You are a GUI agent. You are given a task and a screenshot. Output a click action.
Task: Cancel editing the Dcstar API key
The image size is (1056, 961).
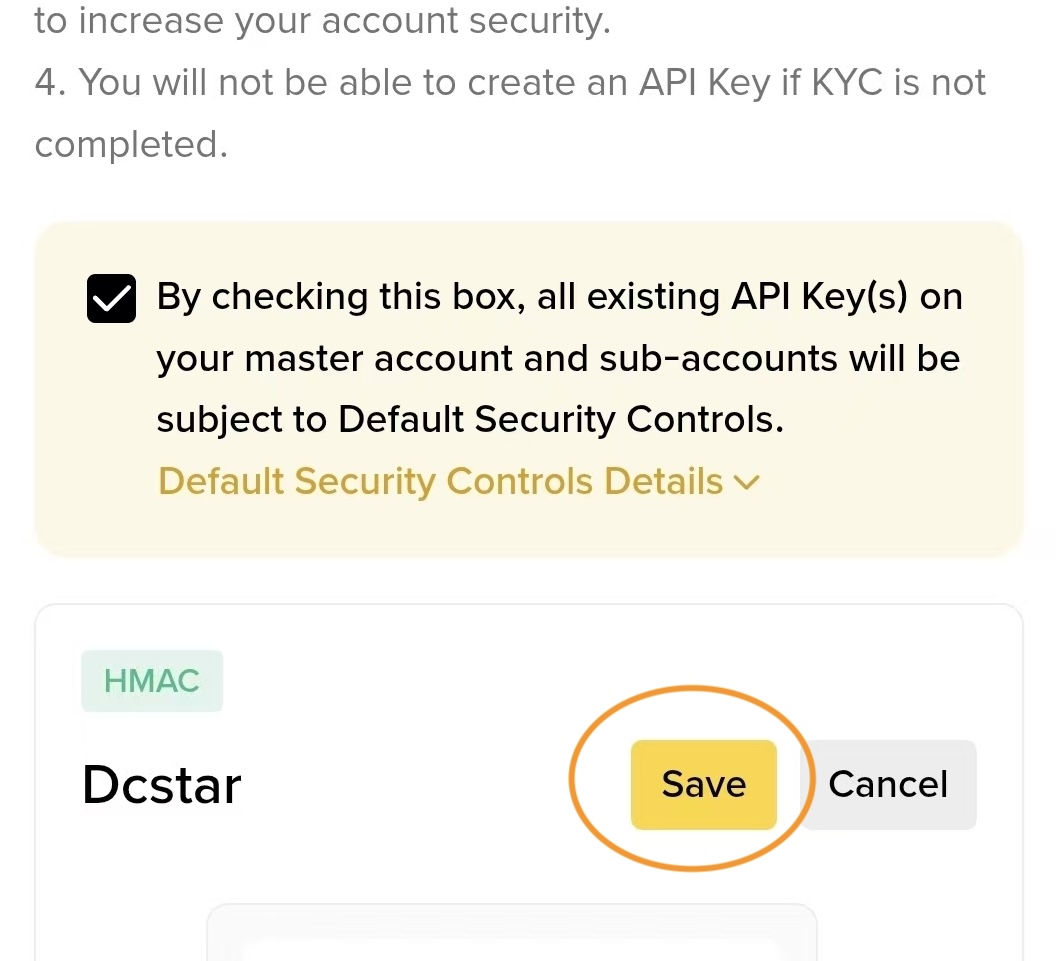click(888, 784)
